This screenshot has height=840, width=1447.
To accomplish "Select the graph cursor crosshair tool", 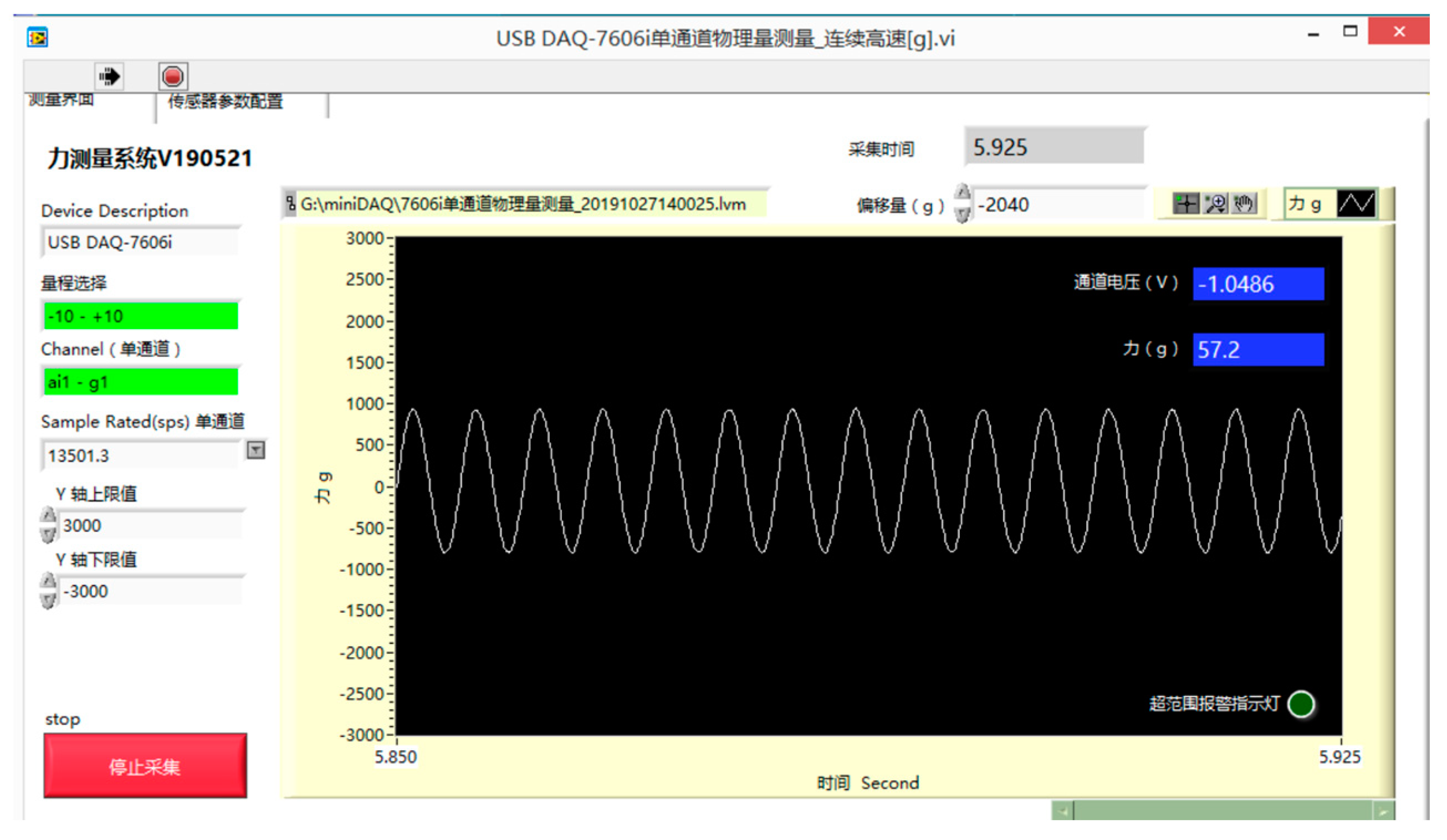I will click(x=1187, y=204).
